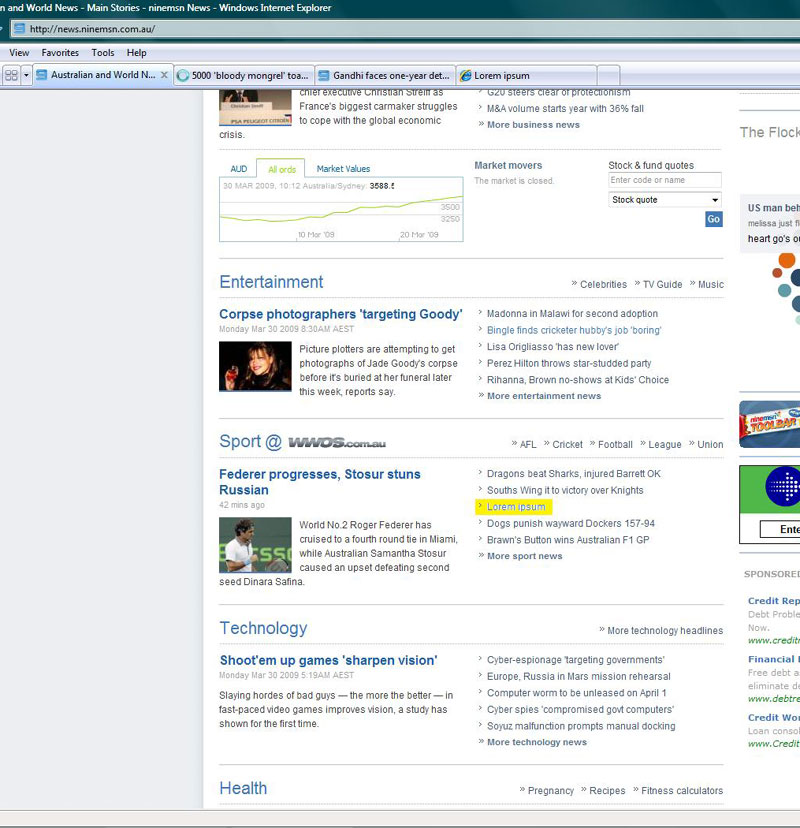Open Perez Hilton throws star-studded party
Viewport: 800px width, 828px height.
coord(569,363)
